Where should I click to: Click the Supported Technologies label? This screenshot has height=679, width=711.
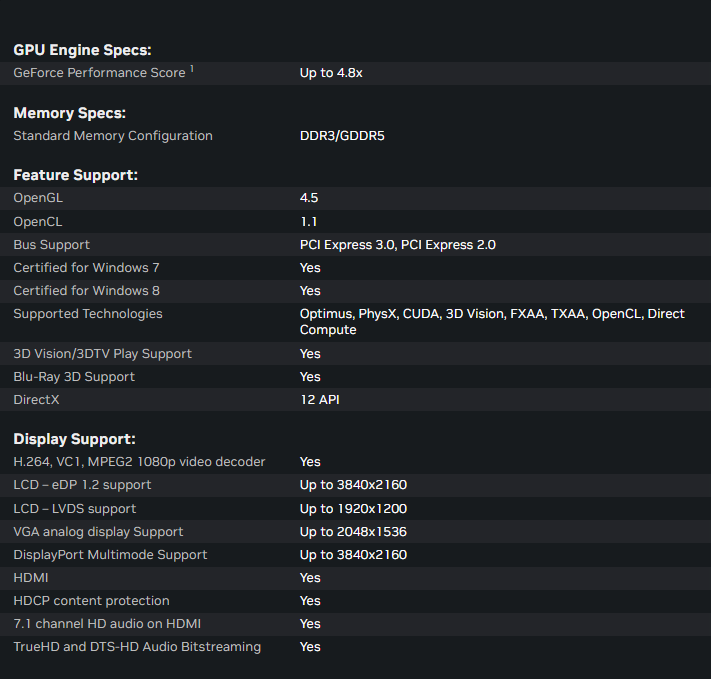tap(87, 314)
